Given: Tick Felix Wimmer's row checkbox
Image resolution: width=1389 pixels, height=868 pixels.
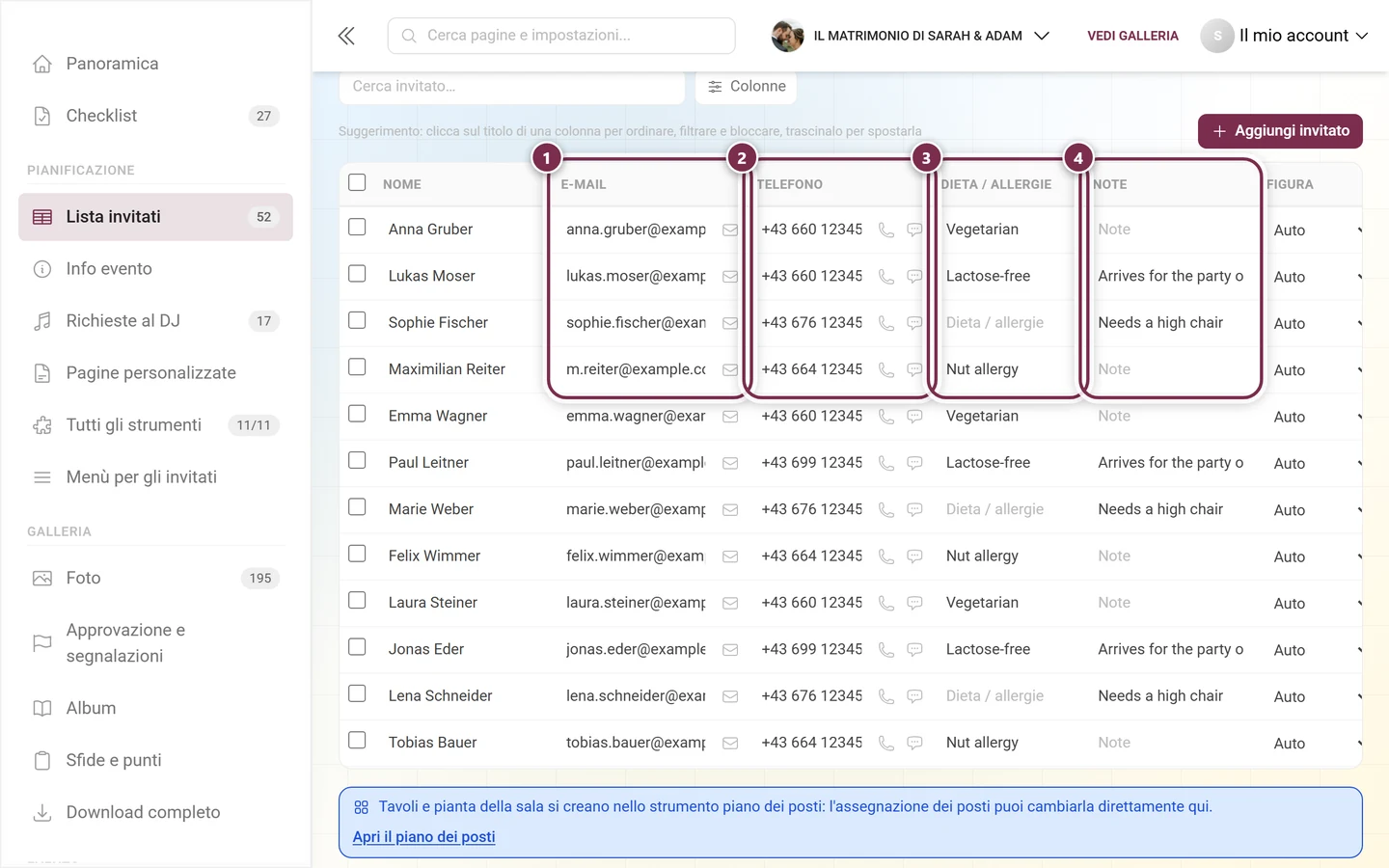Looking at the screenshot, I should [357, 554].
